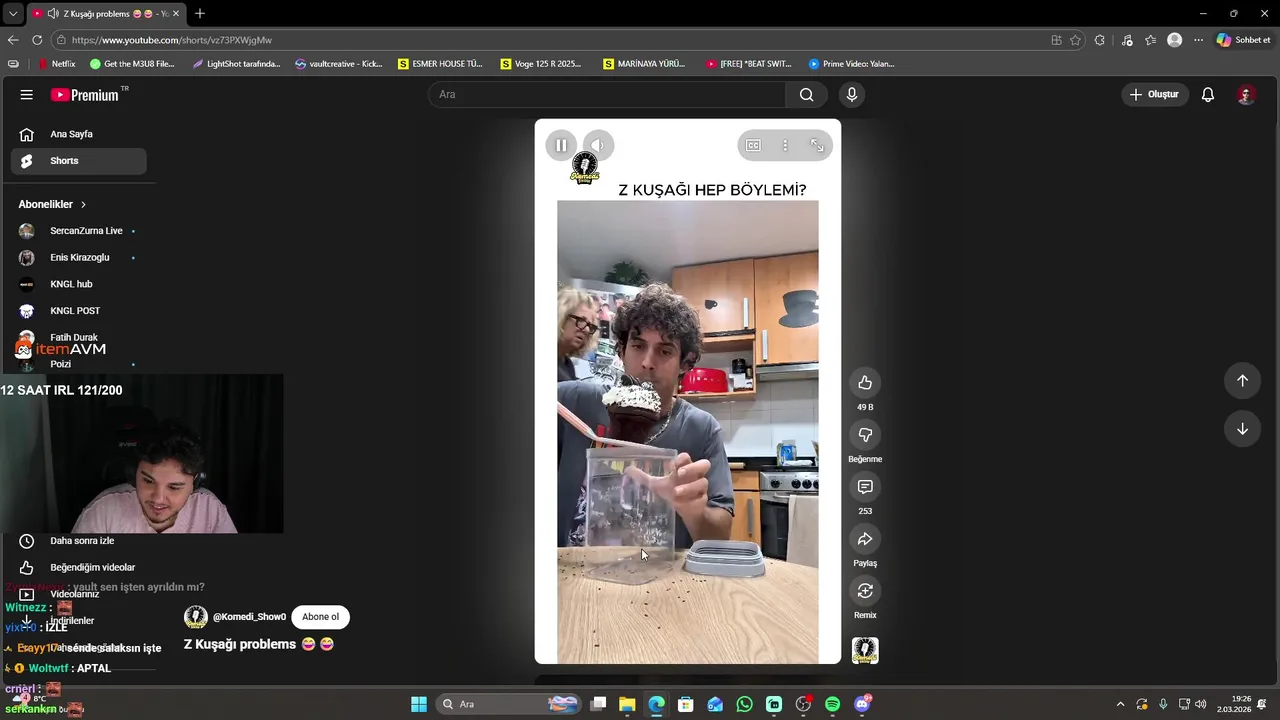The image size is (1280, 720).
Task: Remix this Short
Action: tap(865, 591)
